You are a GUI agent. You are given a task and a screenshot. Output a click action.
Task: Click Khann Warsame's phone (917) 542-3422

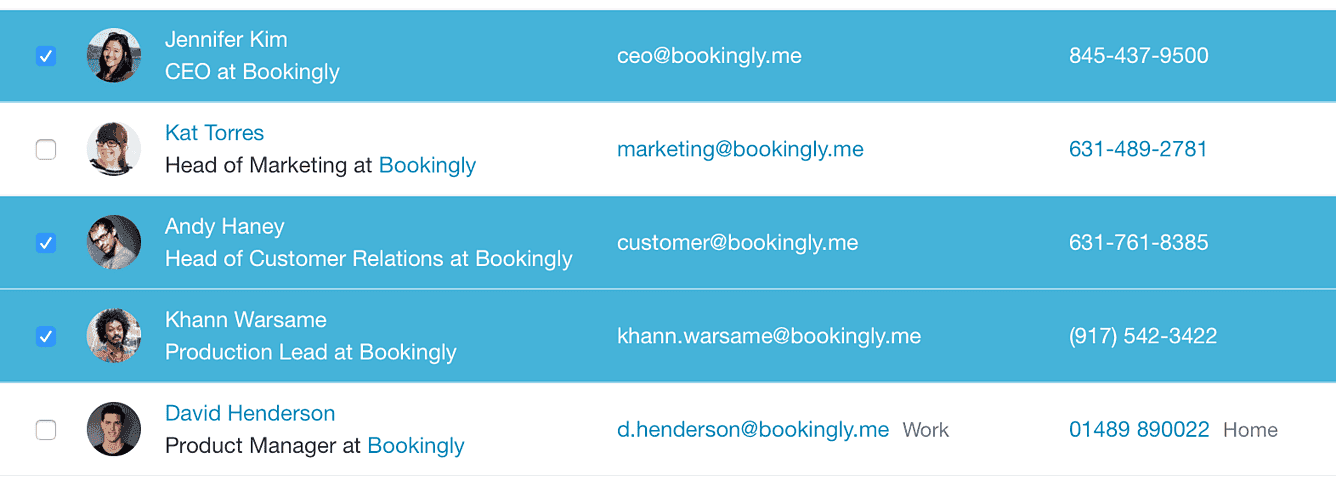pos(1143,336)
